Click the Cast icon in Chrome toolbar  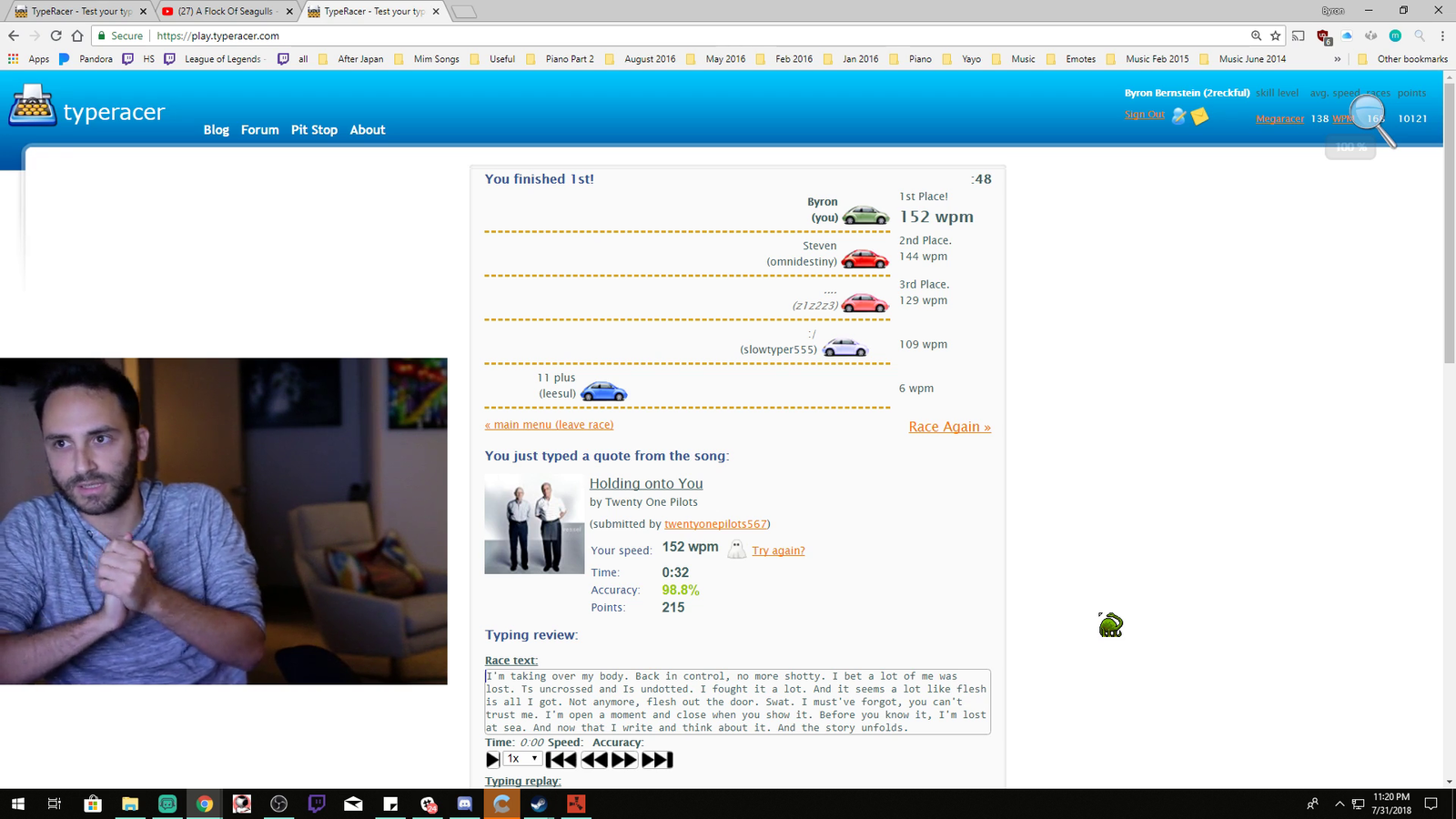coord(1299,35)
